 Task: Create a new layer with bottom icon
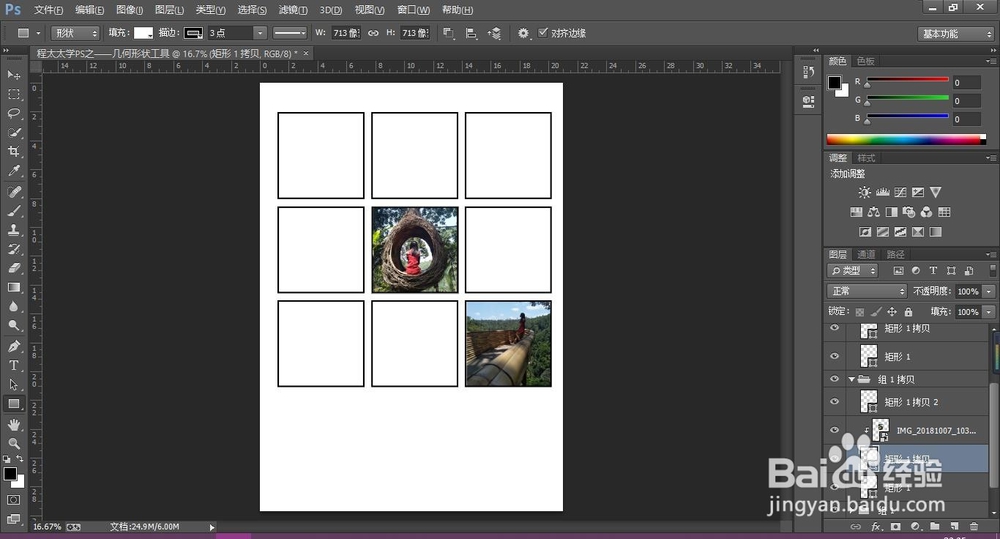tap(954, 526)
